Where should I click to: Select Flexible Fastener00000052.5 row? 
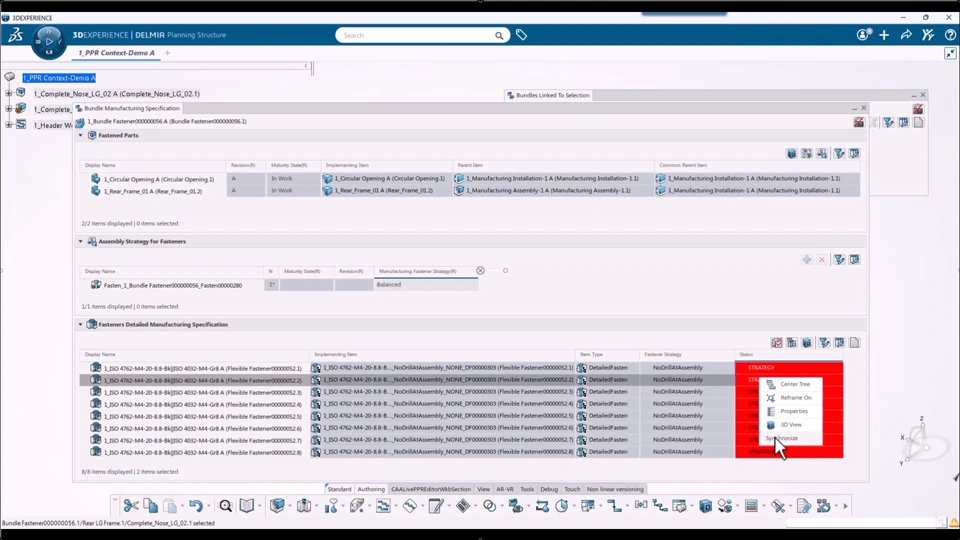point(462,416)
